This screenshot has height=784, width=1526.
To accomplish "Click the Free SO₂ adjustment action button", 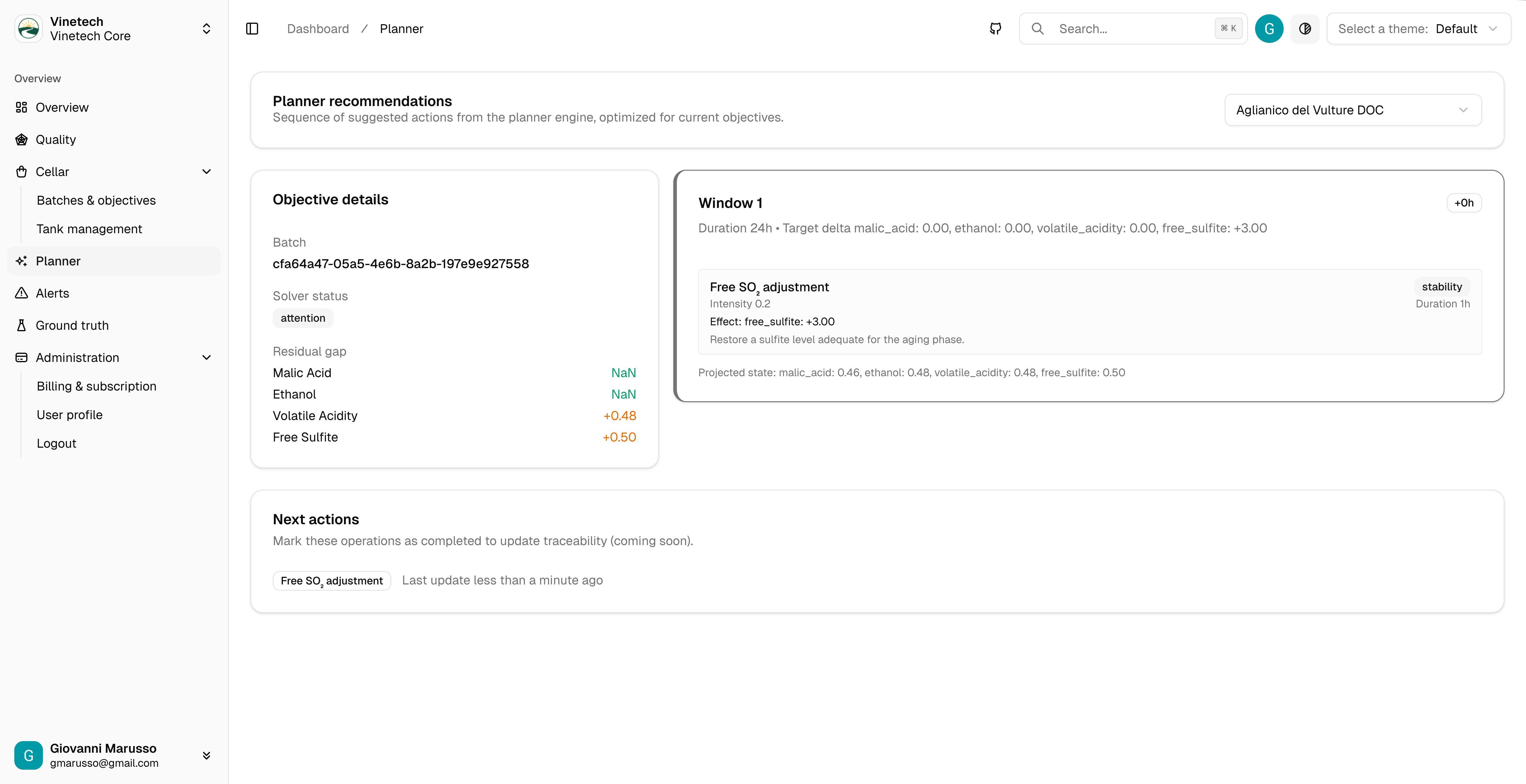I will (x=332, y=581).
